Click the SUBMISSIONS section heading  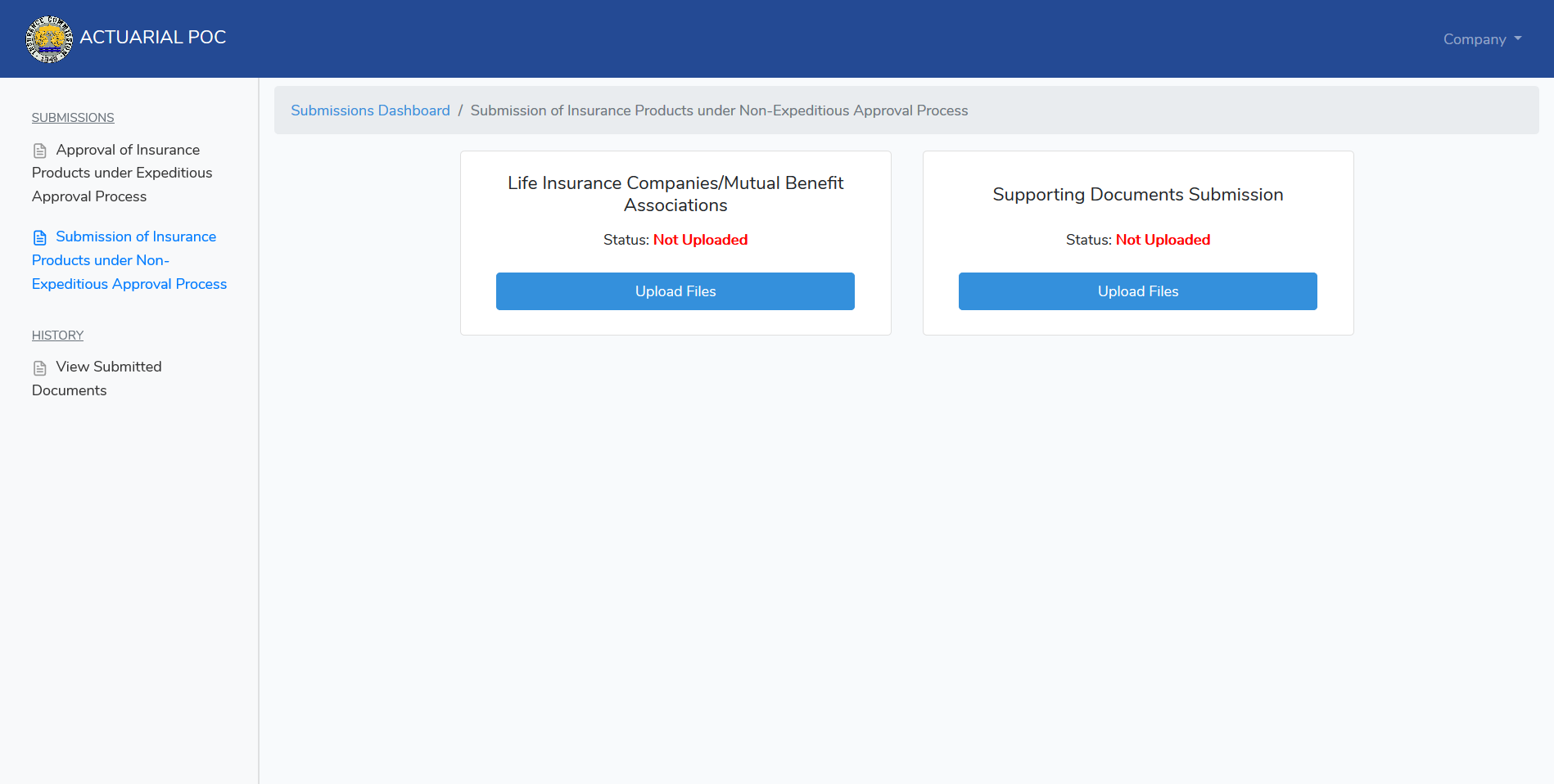73,118
